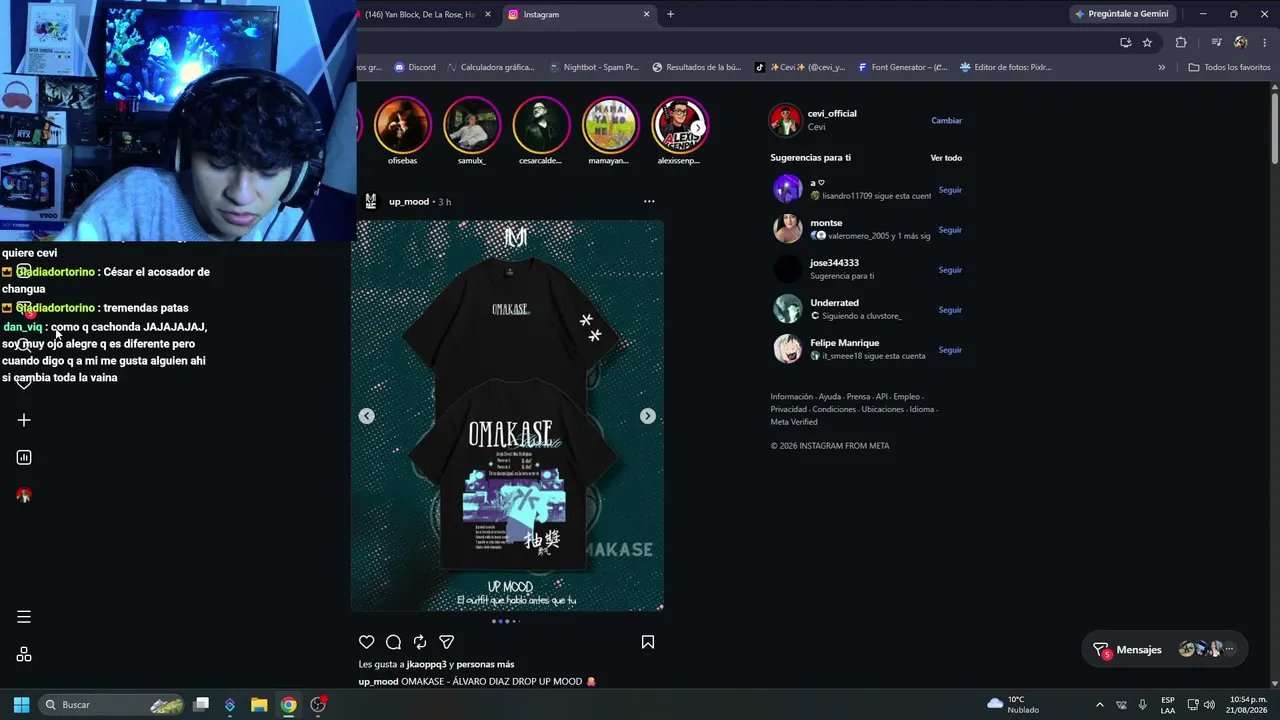Follow jose344333

point(950,270)
